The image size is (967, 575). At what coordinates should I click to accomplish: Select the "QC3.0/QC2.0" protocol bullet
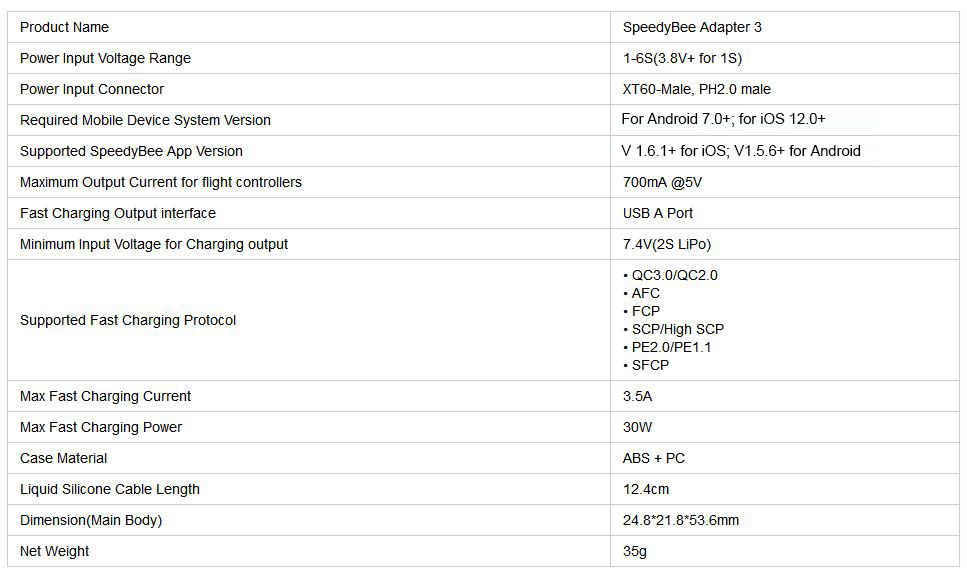[674, 275]
